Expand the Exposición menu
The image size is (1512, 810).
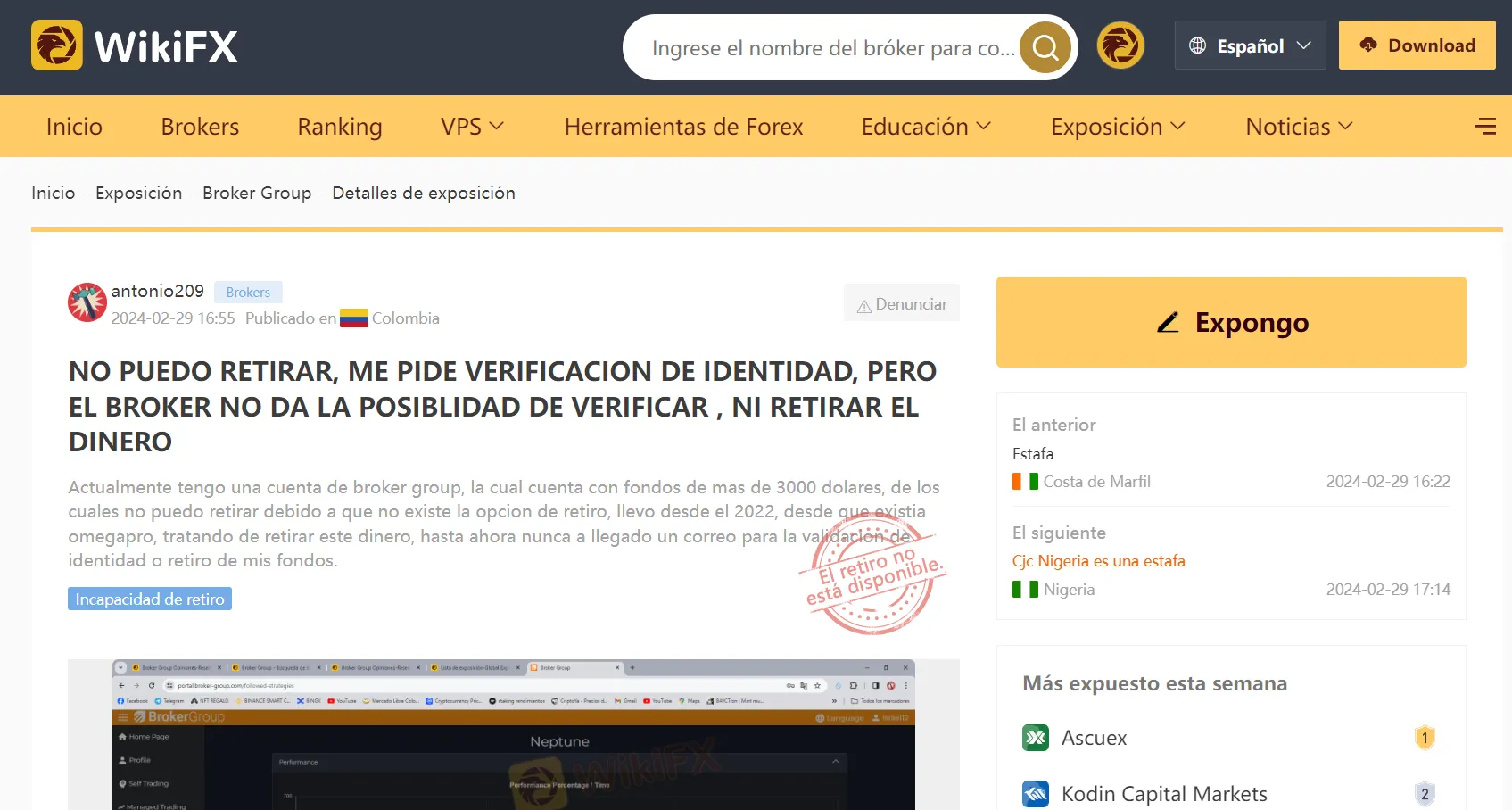[x=1118, y=127]
